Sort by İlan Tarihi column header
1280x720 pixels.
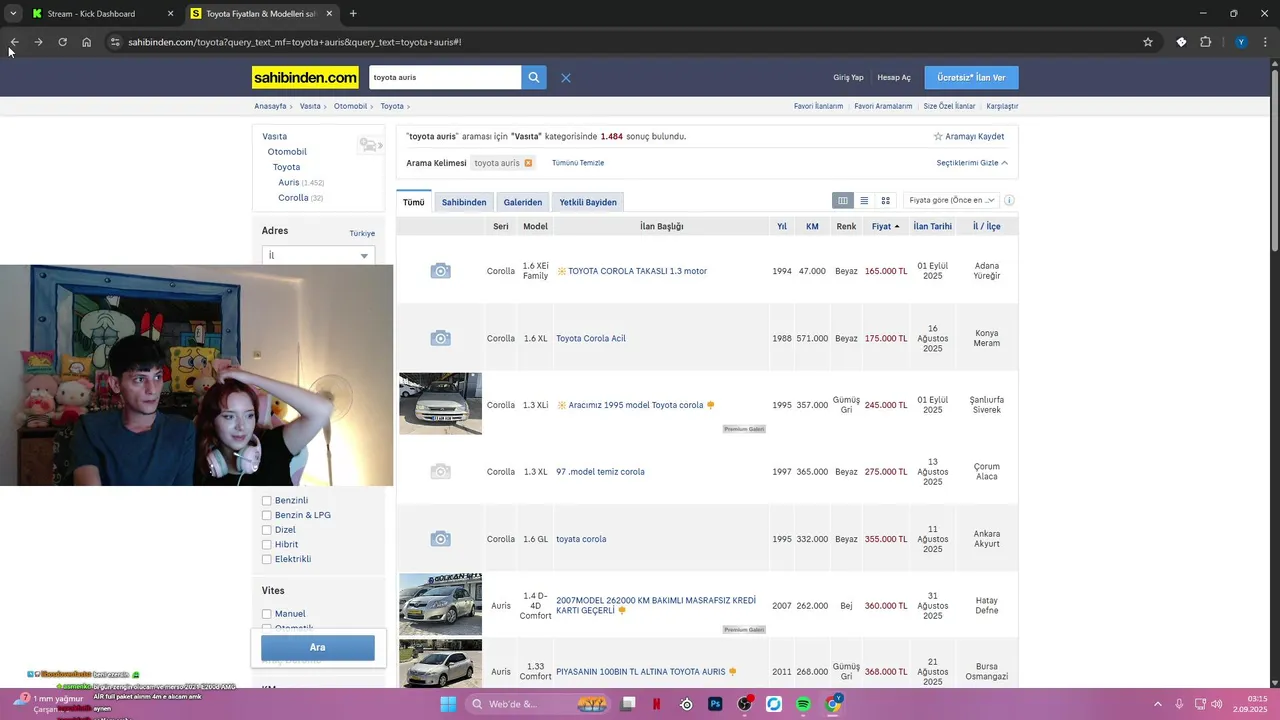tap(933, 227)
